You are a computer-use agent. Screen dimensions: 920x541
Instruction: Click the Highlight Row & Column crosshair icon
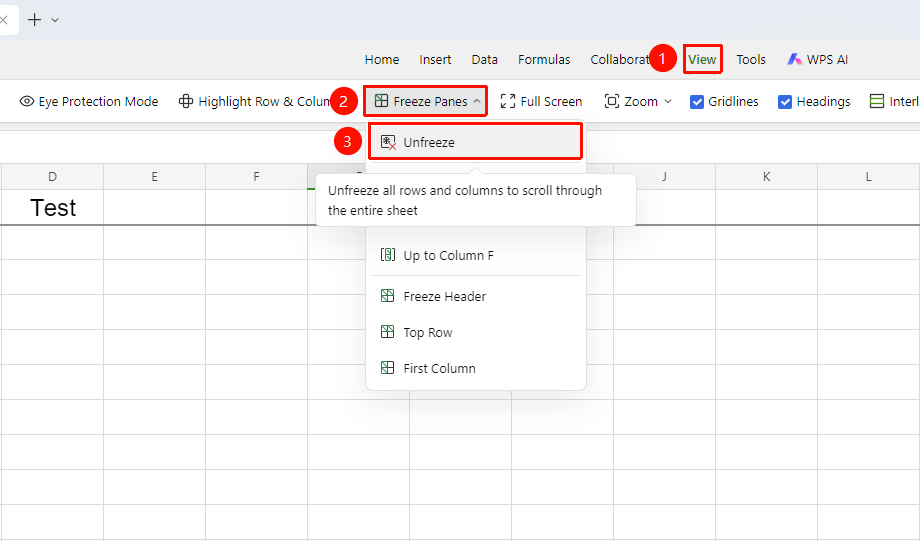click(x=185, y=101)
